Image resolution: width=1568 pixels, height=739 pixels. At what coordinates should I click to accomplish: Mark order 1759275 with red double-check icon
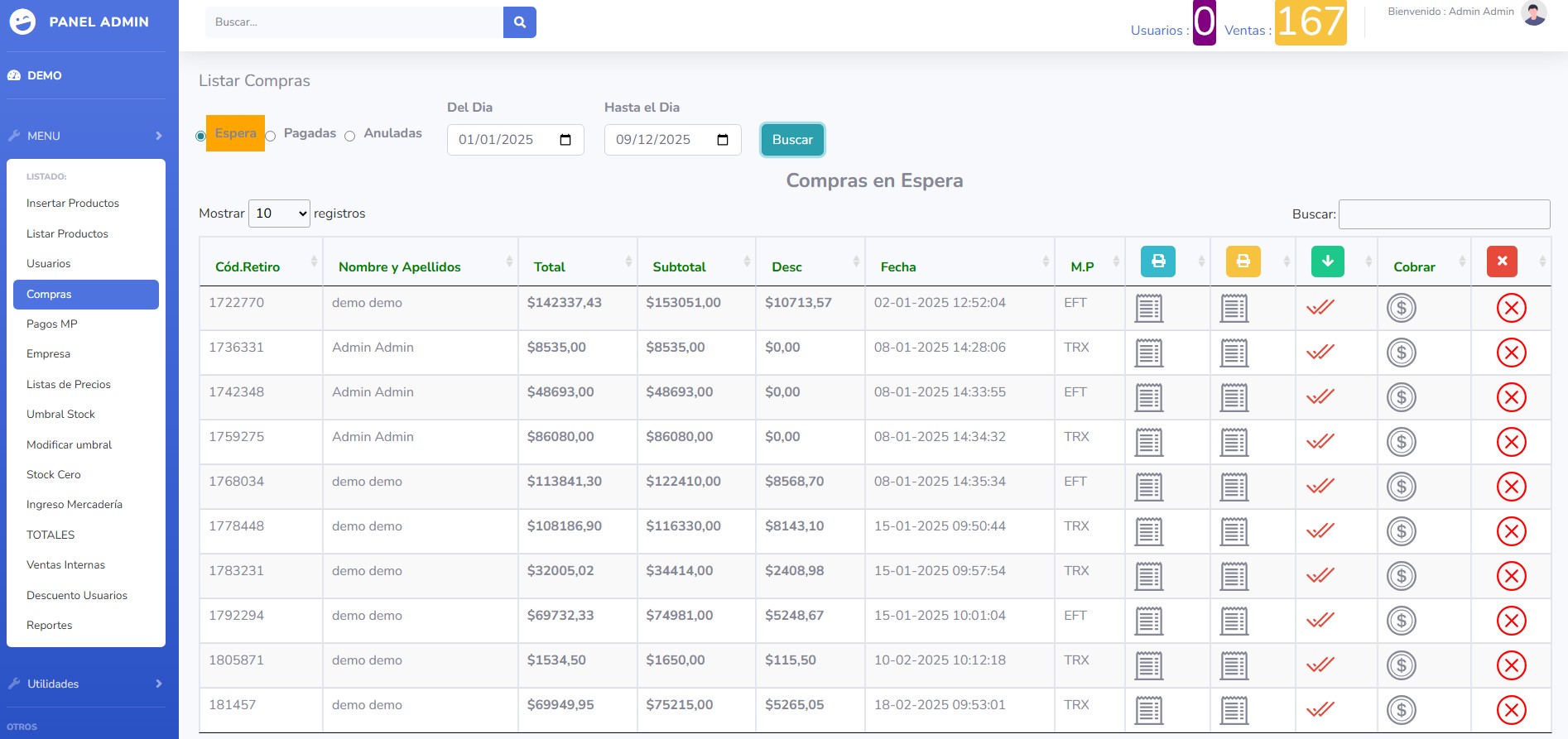point(1320,442)
